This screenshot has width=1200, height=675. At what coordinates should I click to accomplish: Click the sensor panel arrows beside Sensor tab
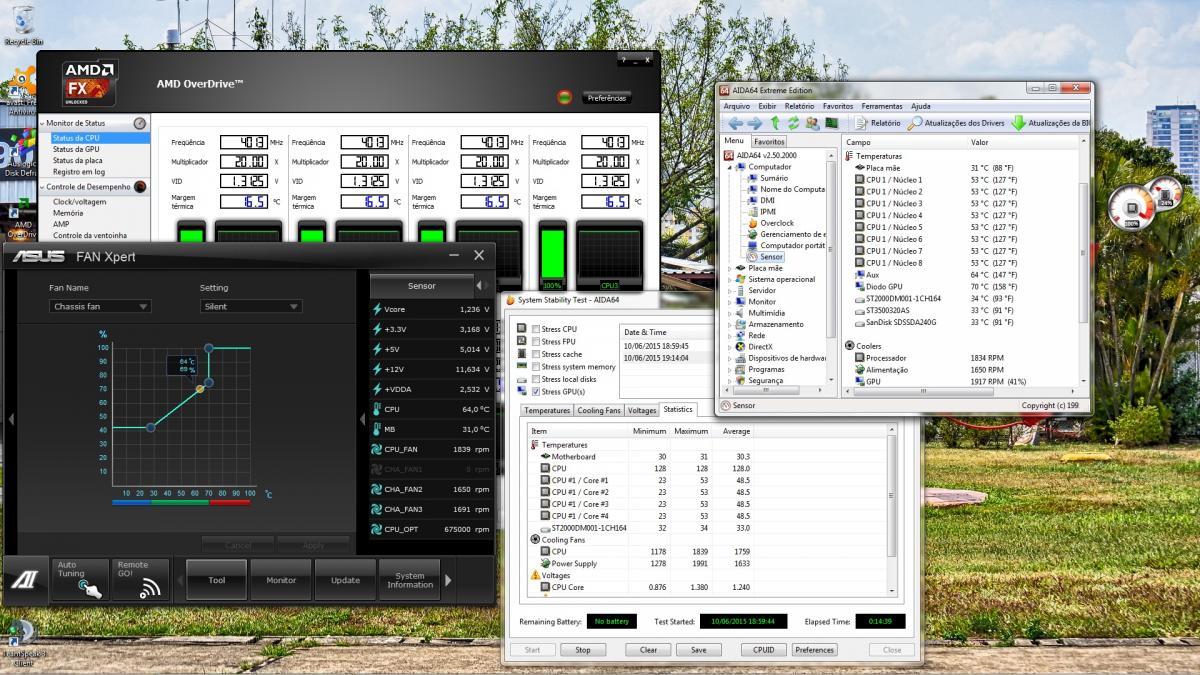483,286
